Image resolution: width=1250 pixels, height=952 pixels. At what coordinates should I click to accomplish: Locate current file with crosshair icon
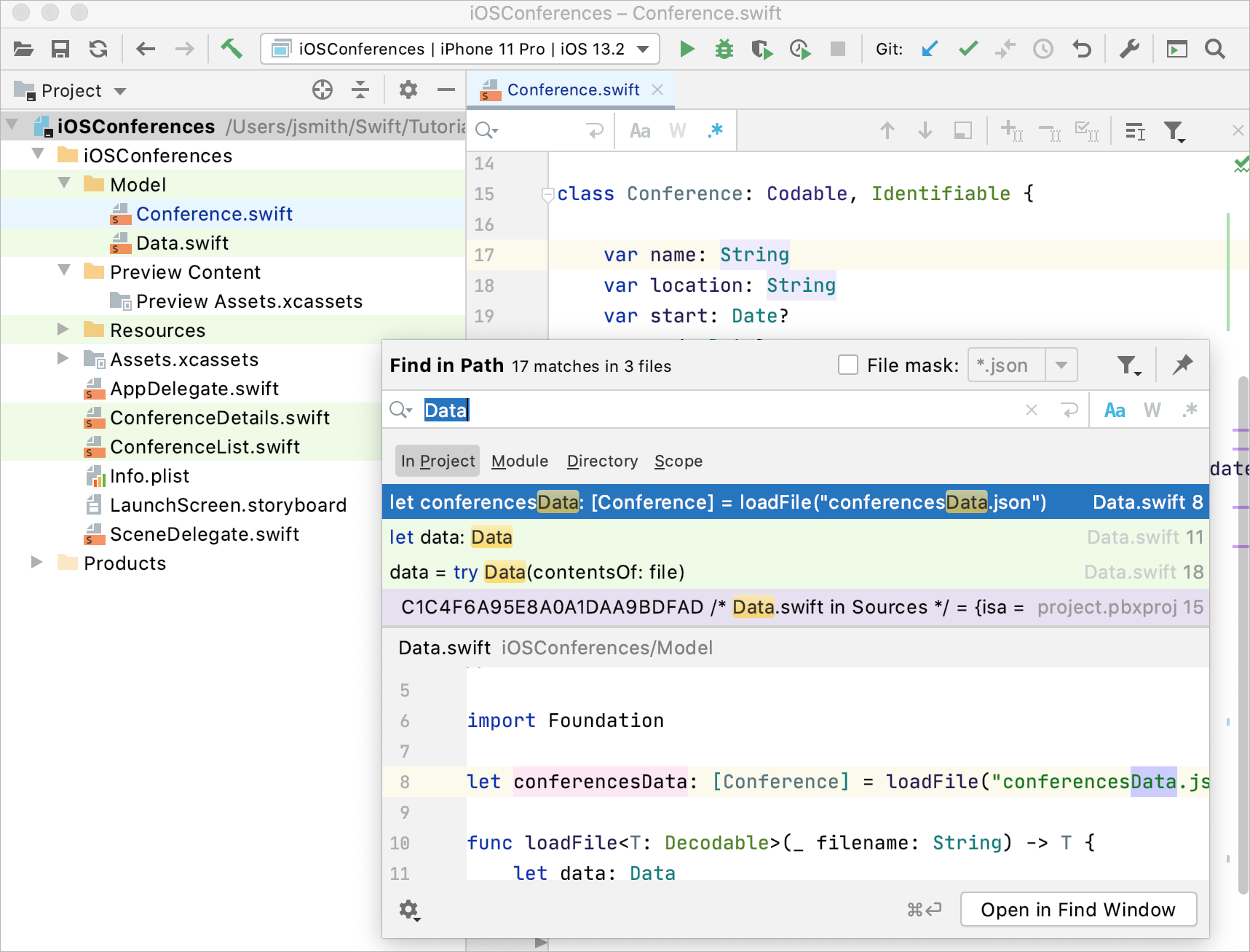(323, 90)
